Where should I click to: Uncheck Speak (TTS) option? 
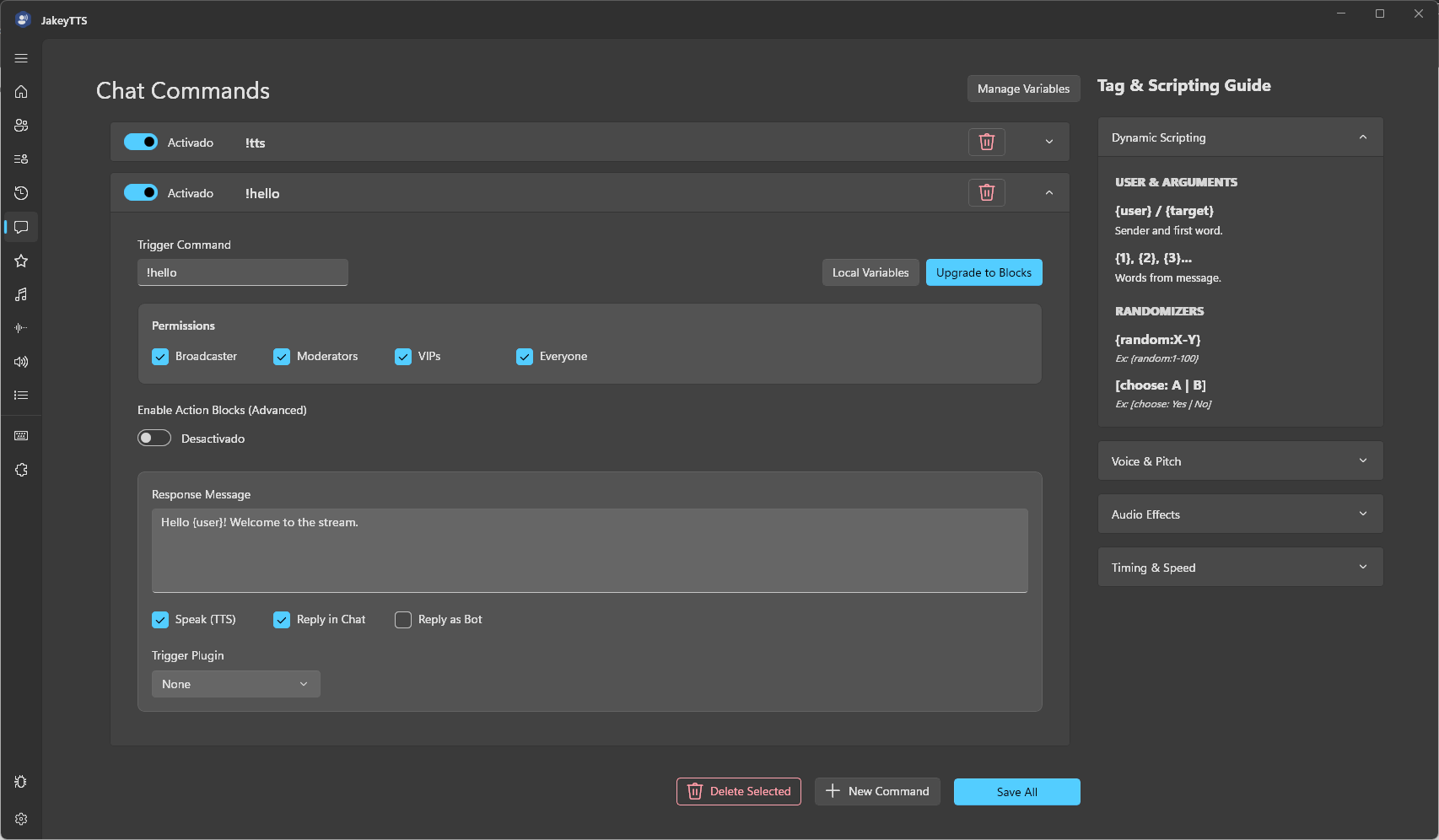[160, 620]
